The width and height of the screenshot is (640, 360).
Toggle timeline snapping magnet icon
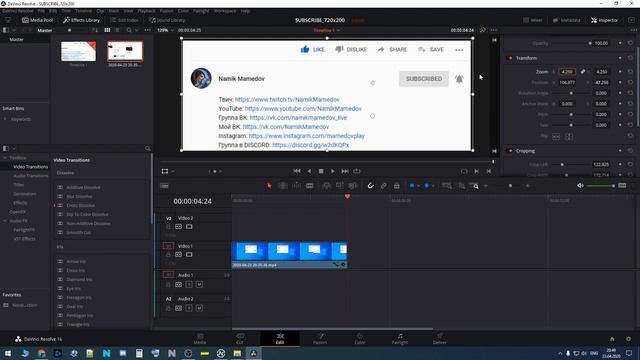[370, 186]
